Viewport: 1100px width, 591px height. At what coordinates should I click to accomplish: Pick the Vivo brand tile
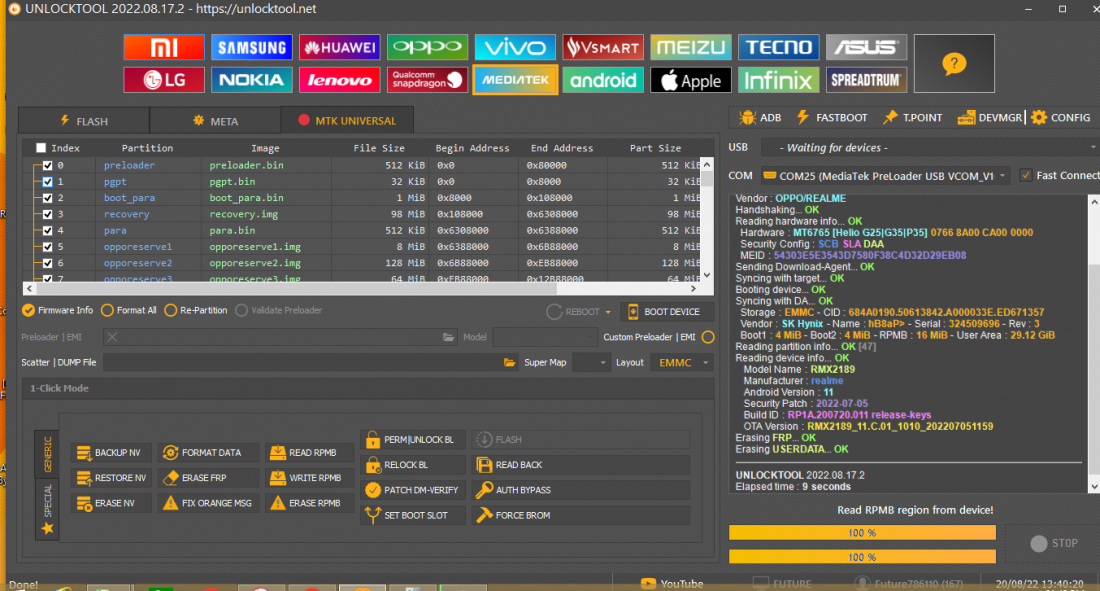coord(515,47)
